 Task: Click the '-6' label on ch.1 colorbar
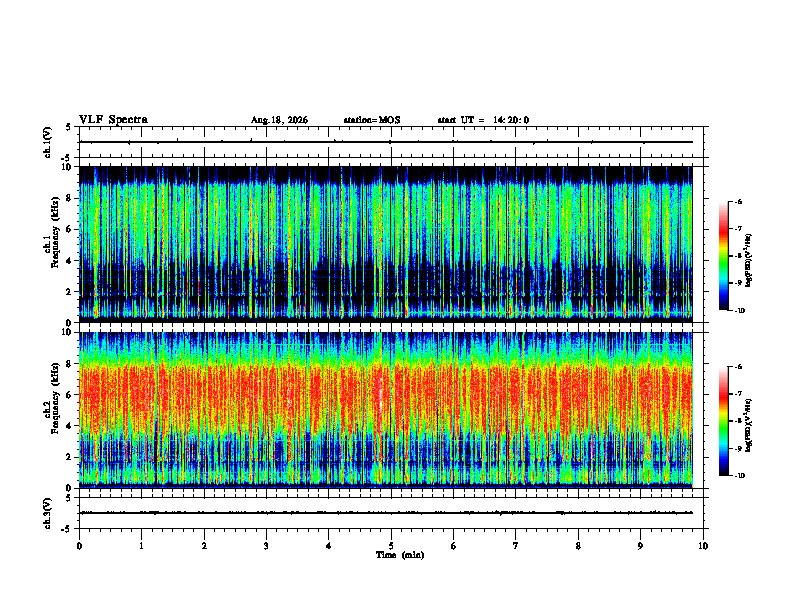point(738,201)
